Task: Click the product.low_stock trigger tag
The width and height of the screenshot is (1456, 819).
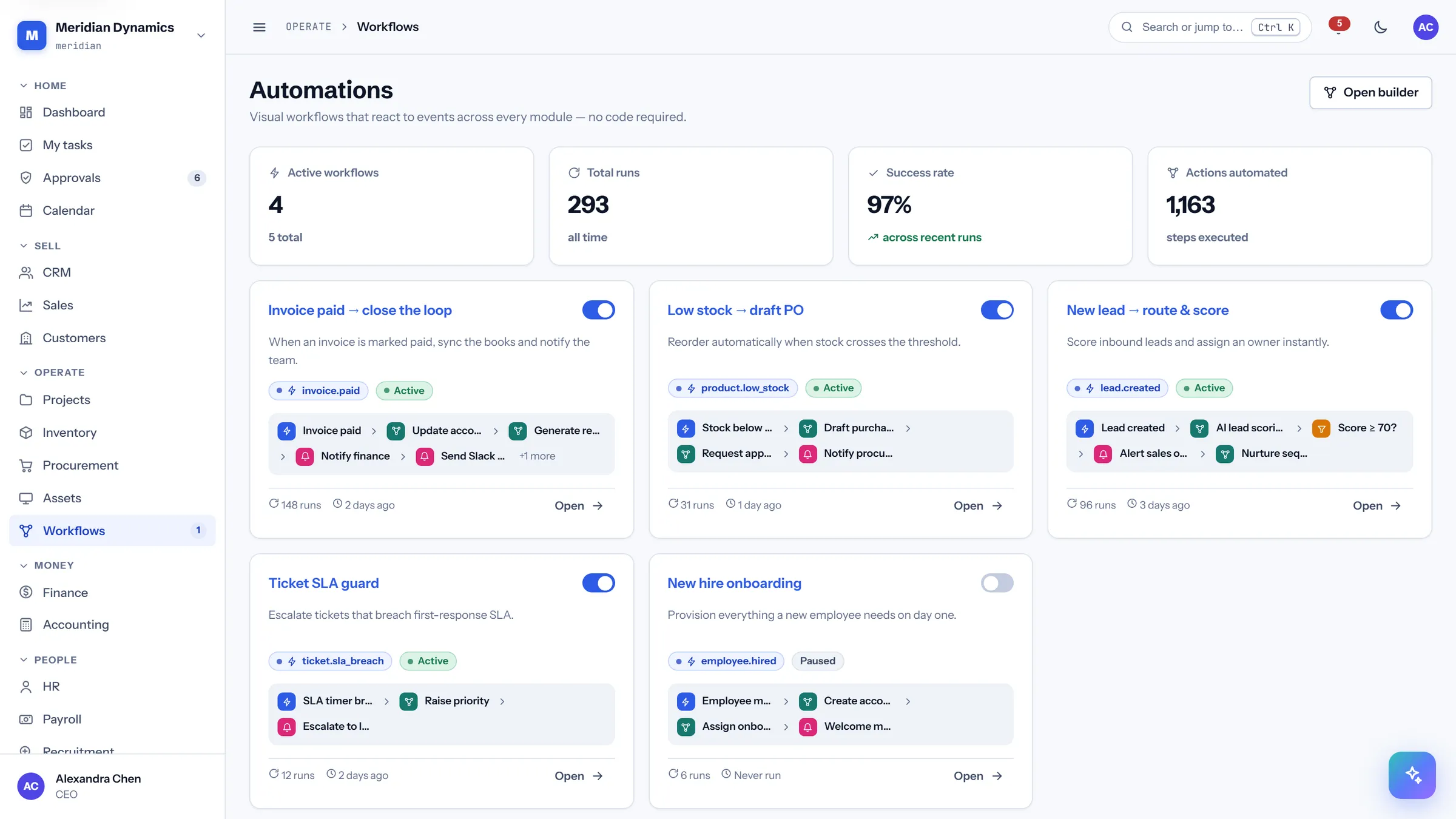Action: [x=732, y=388]
